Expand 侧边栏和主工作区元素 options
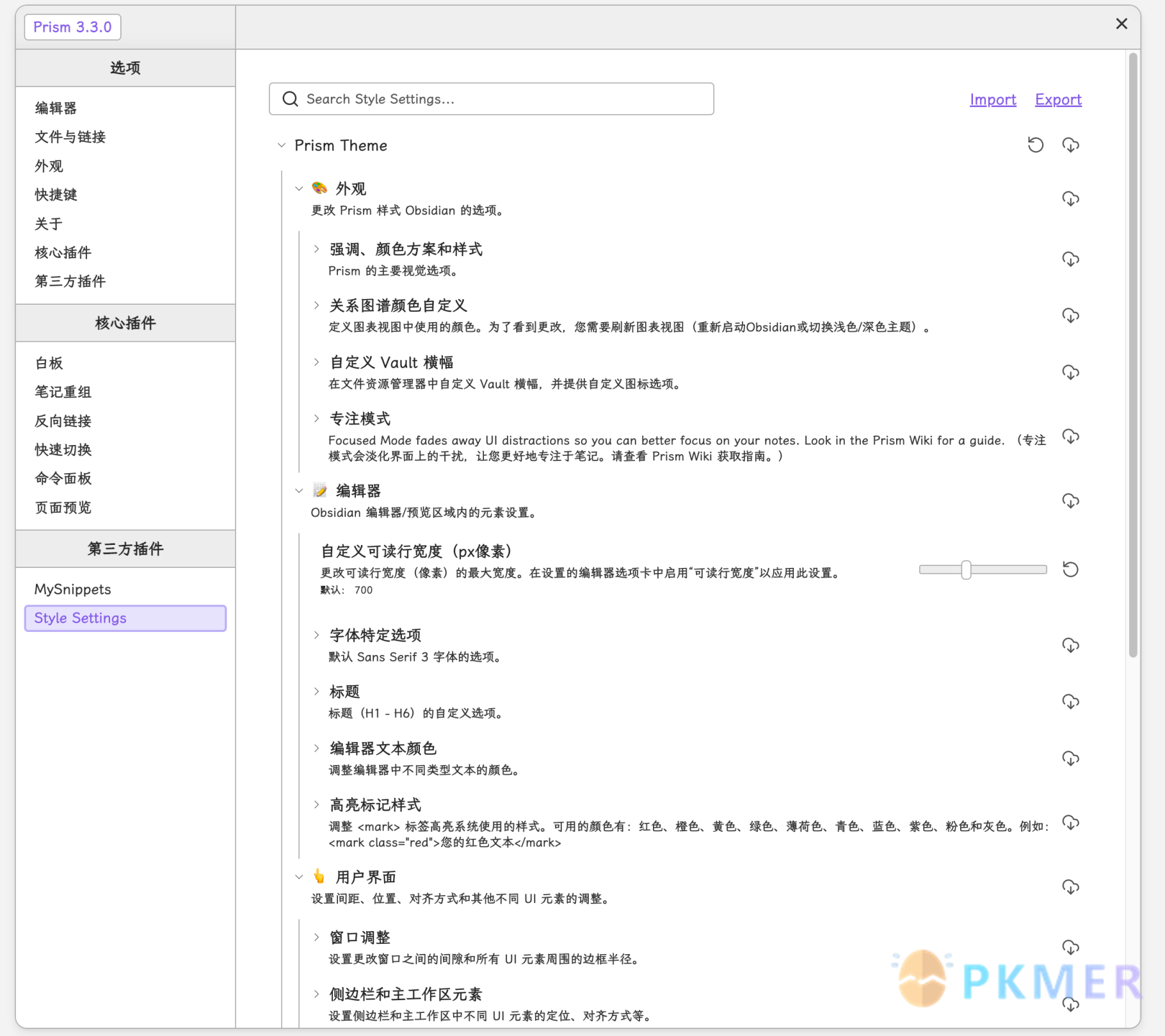Image resolution: width=1165 pixels, height=1036 pixels. 316,994
